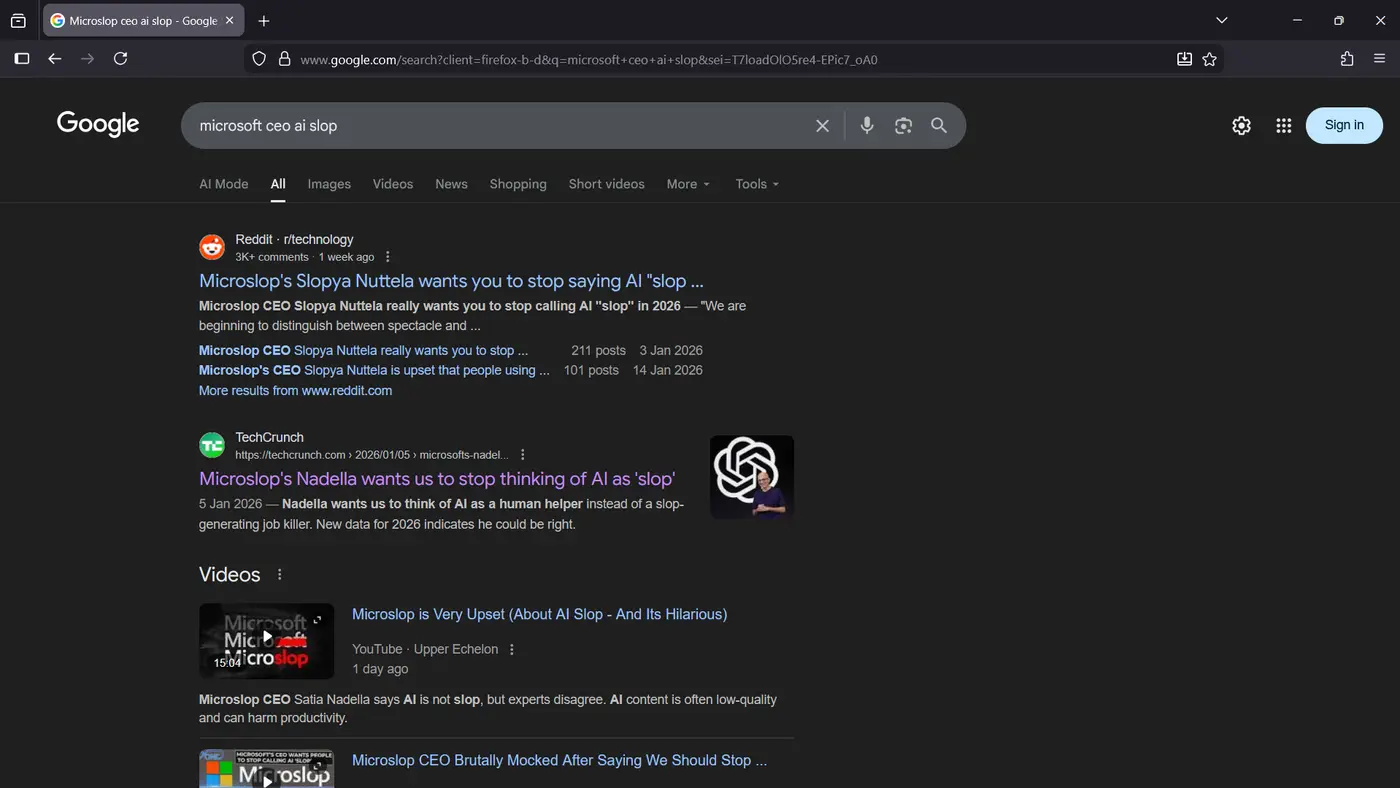The image size is (1400, 788).
Task: Open Google quick settings gear
Action: (1241, 125)
